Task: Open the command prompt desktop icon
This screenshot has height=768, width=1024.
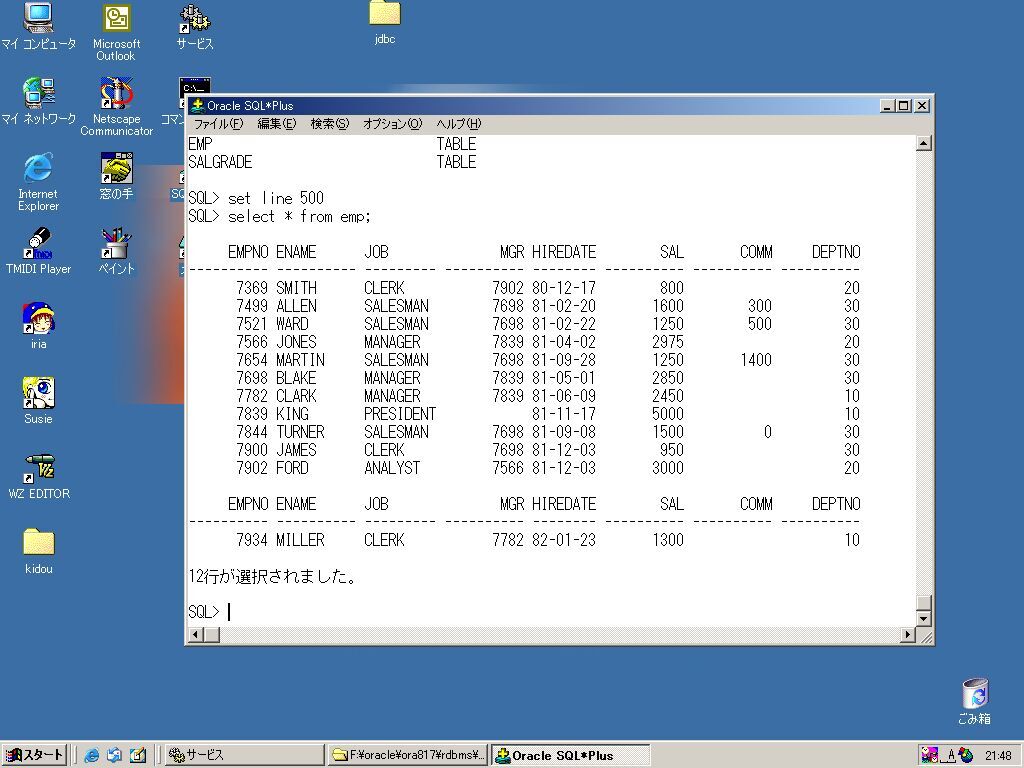Action: coord(195,86)
